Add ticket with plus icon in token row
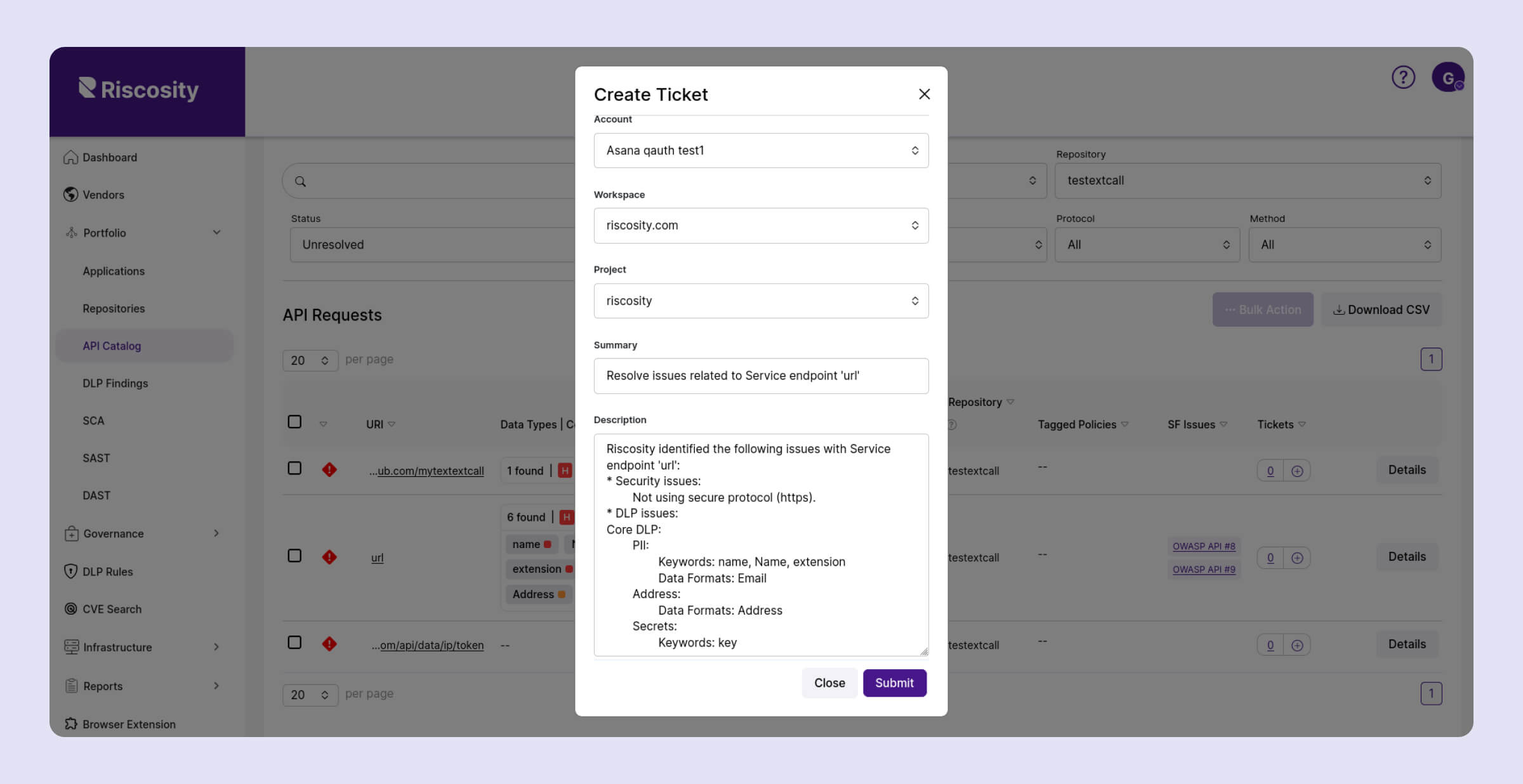 pyautogui.click(x=1297, y=645)
